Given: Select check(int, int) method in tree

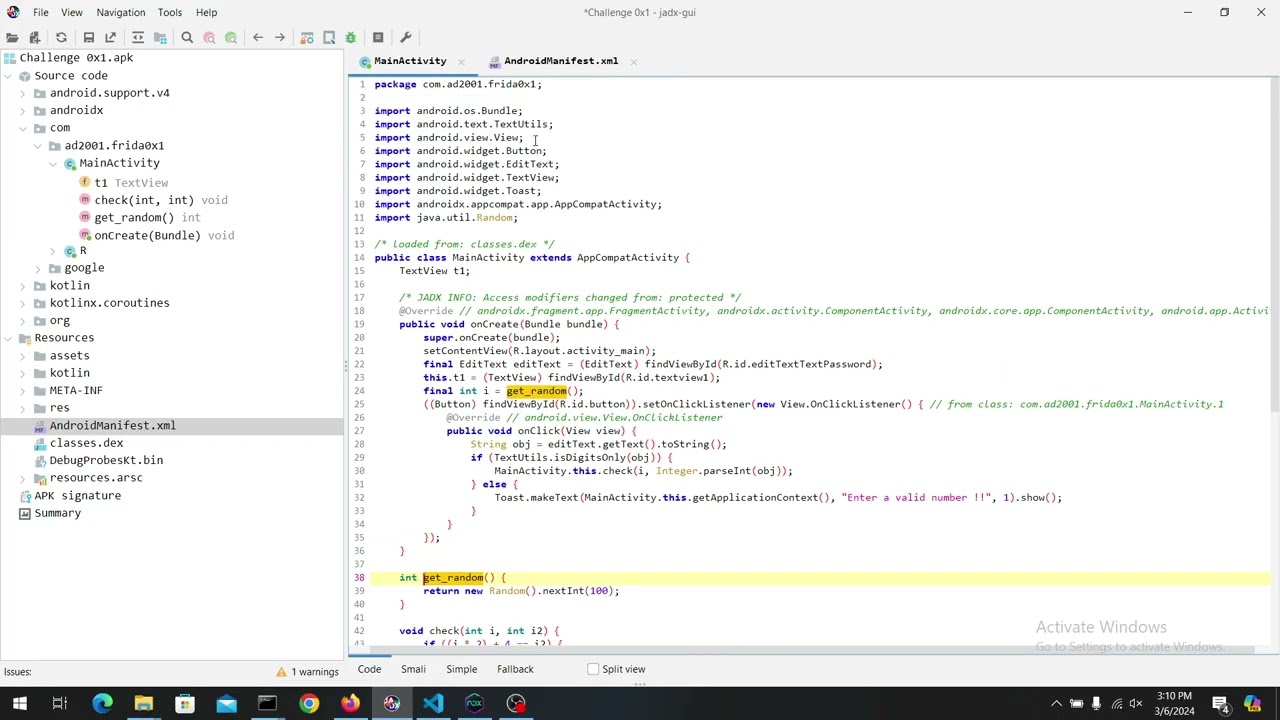Looking at the screenshot, I should (153, 200).
